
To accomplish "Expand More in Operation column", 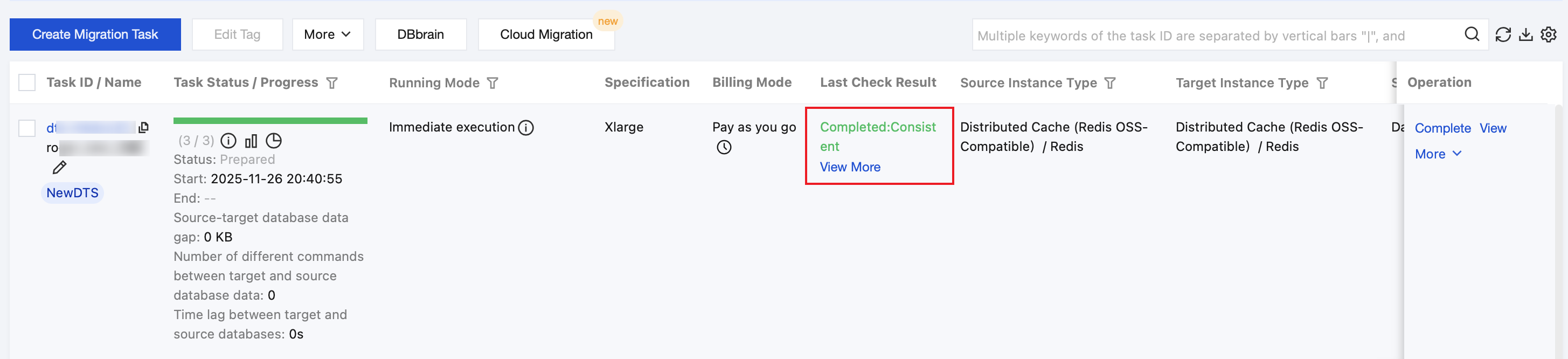I will click(1438, 154).
